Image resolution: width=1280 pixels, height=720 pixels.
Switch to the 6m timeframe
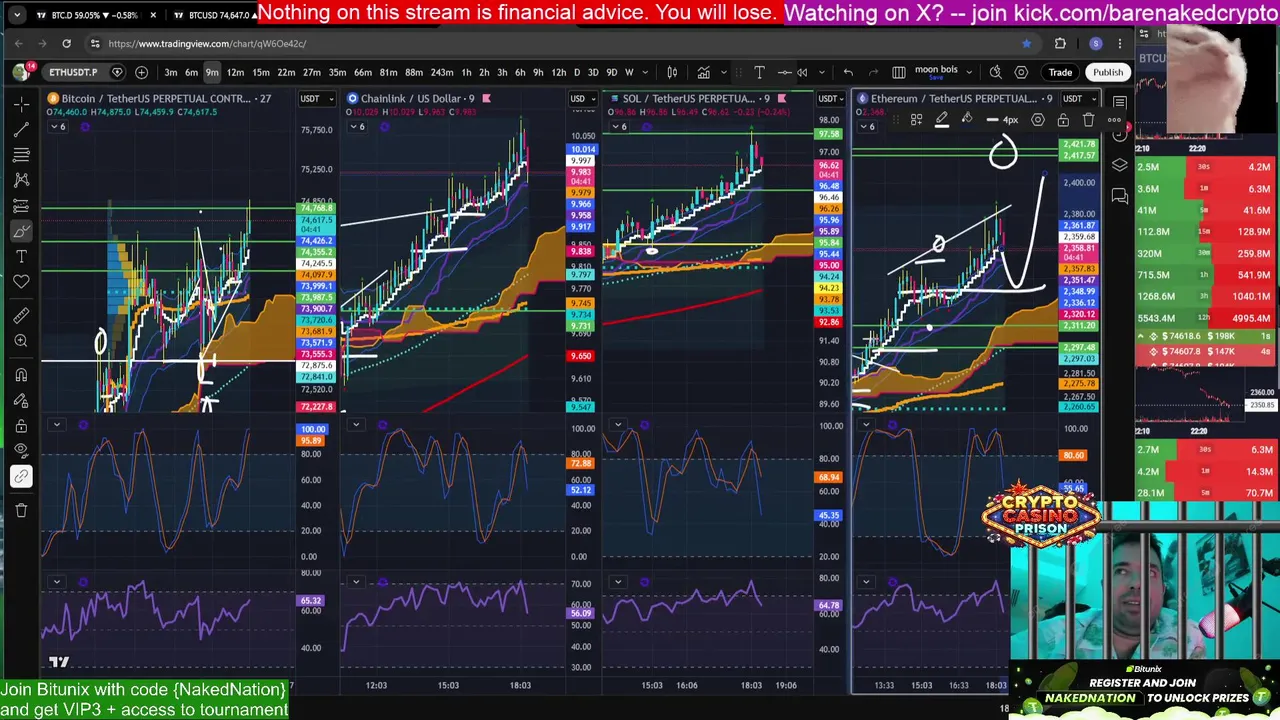click(x=191, y=72)
